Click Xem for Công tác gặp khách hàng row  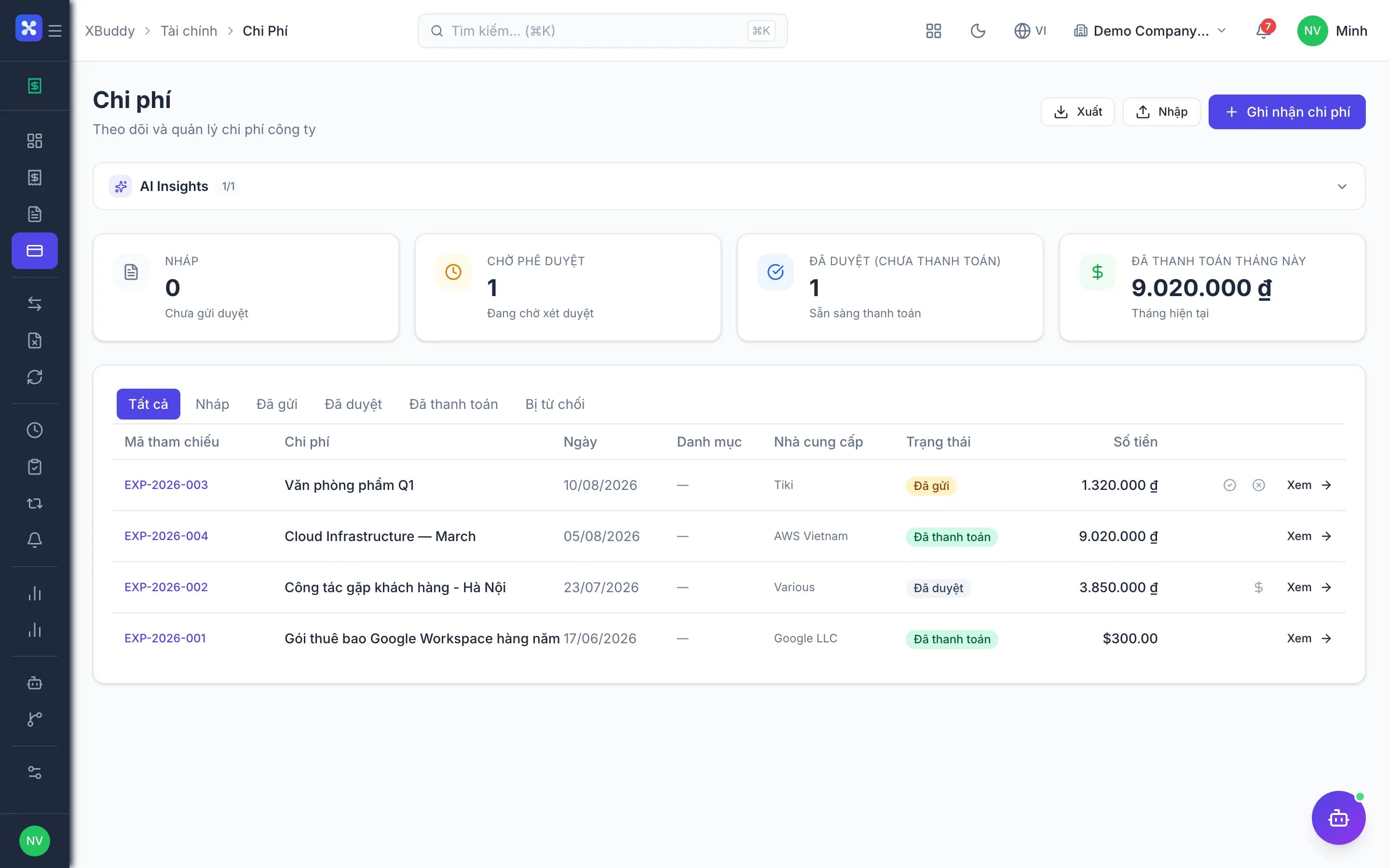pyautogui.click(x=1308, y=587)
